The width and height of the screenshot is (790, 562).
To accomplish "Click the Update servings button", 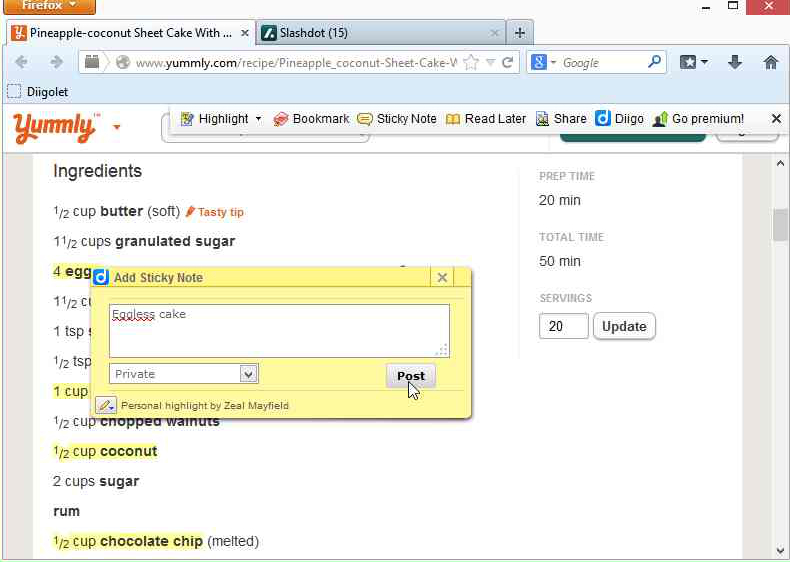I will (624, 326).
